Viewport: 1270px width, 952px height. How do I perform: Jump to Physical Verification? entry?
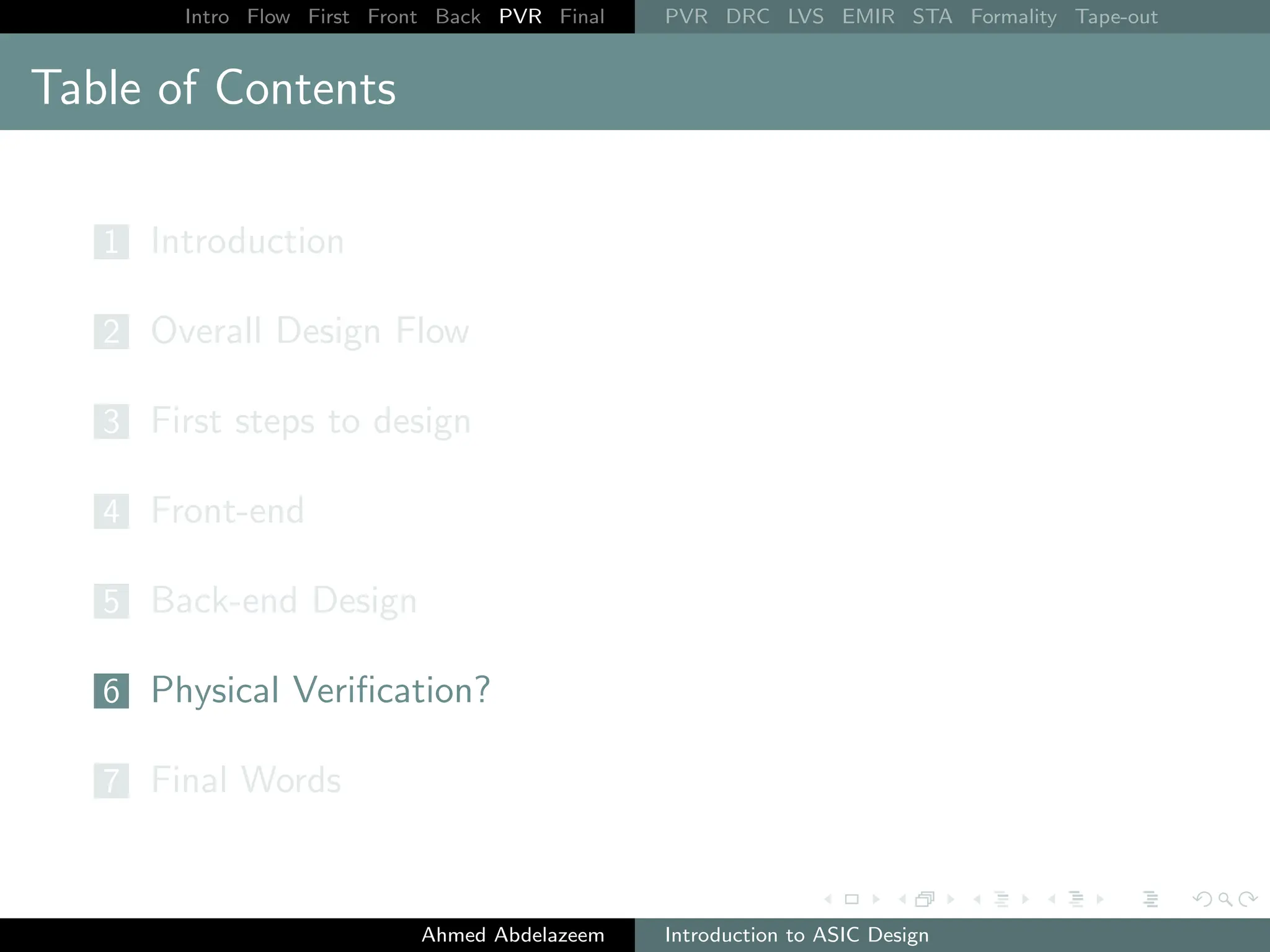321,690
